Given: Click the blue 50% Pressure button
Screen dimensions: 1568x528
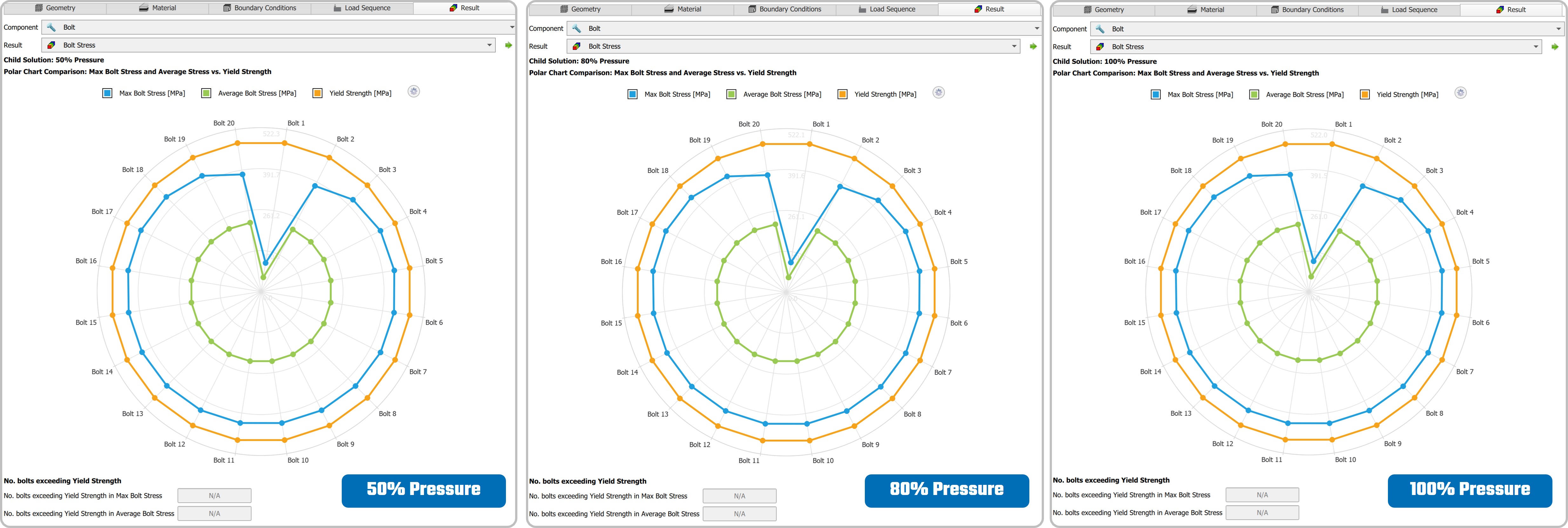Looking at the screenshot, I should 423,490.
